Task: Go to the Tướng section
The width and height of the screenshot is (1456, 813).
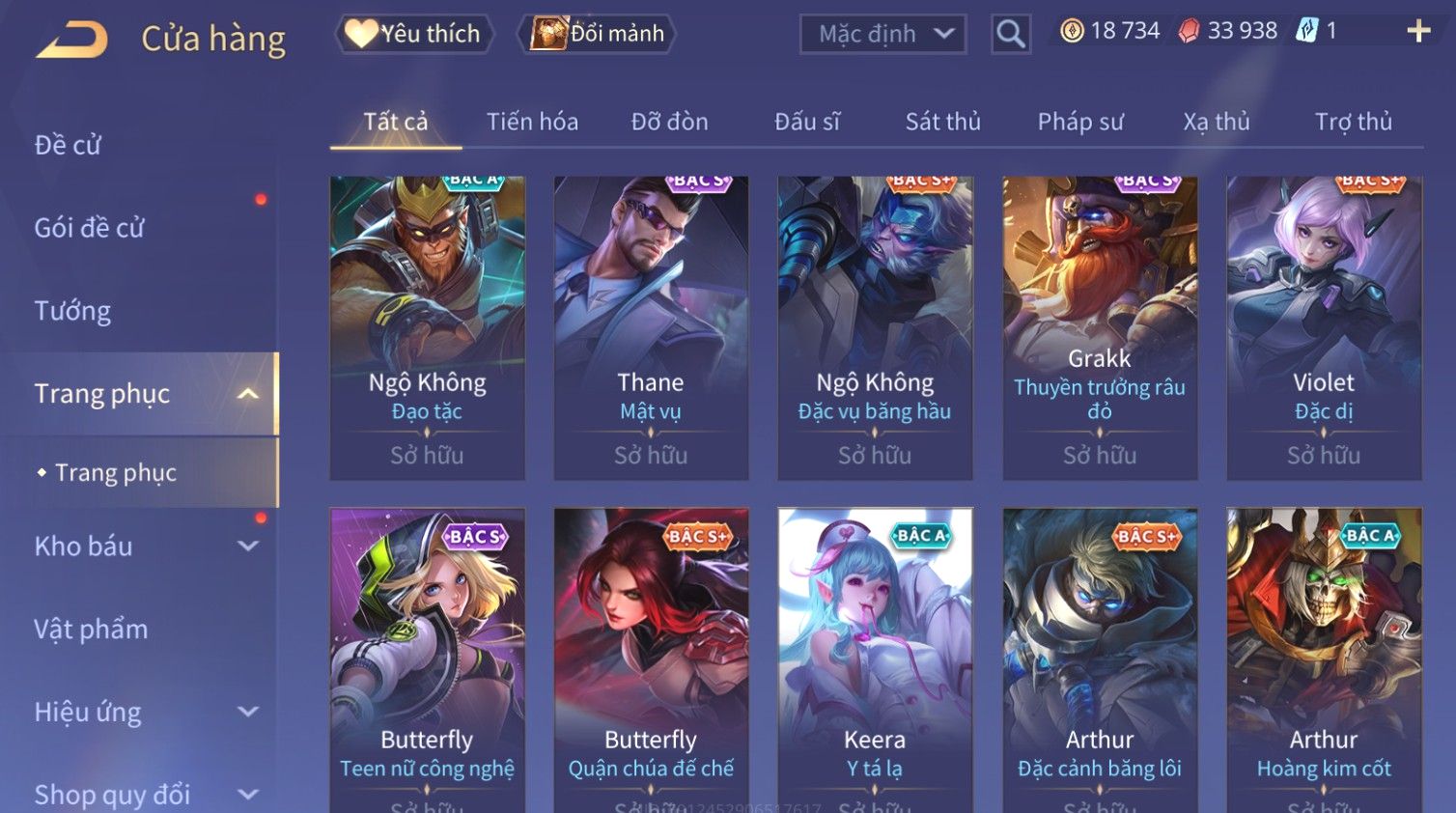Action: pyautogui.click(x=72, y=311)
